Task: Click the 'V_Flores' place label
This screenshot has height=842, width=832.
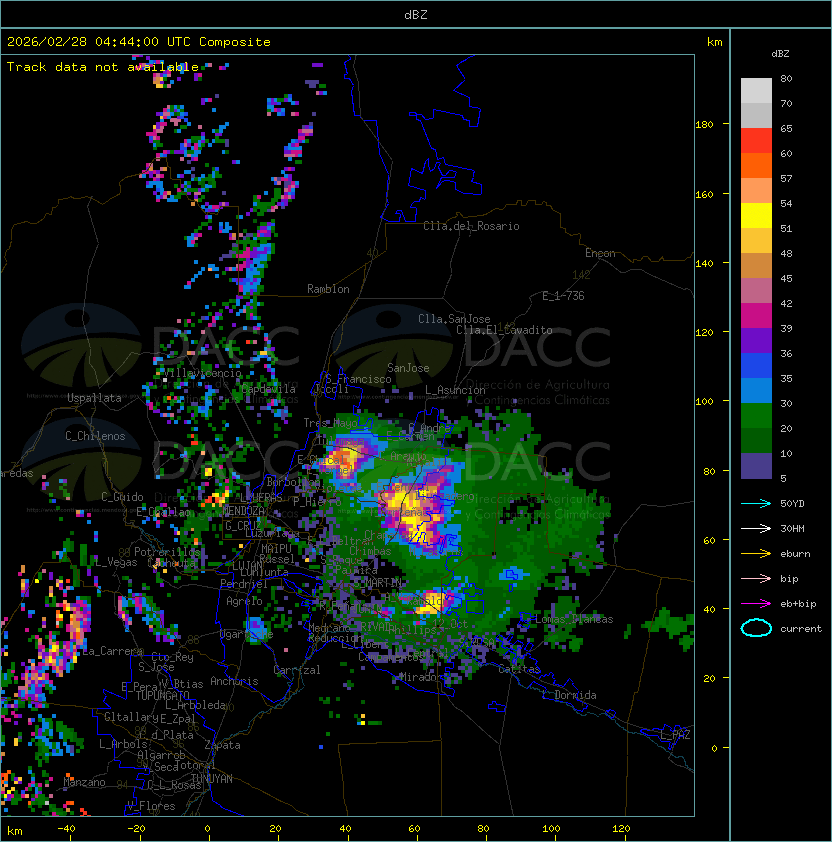Action: coord(151,806)
